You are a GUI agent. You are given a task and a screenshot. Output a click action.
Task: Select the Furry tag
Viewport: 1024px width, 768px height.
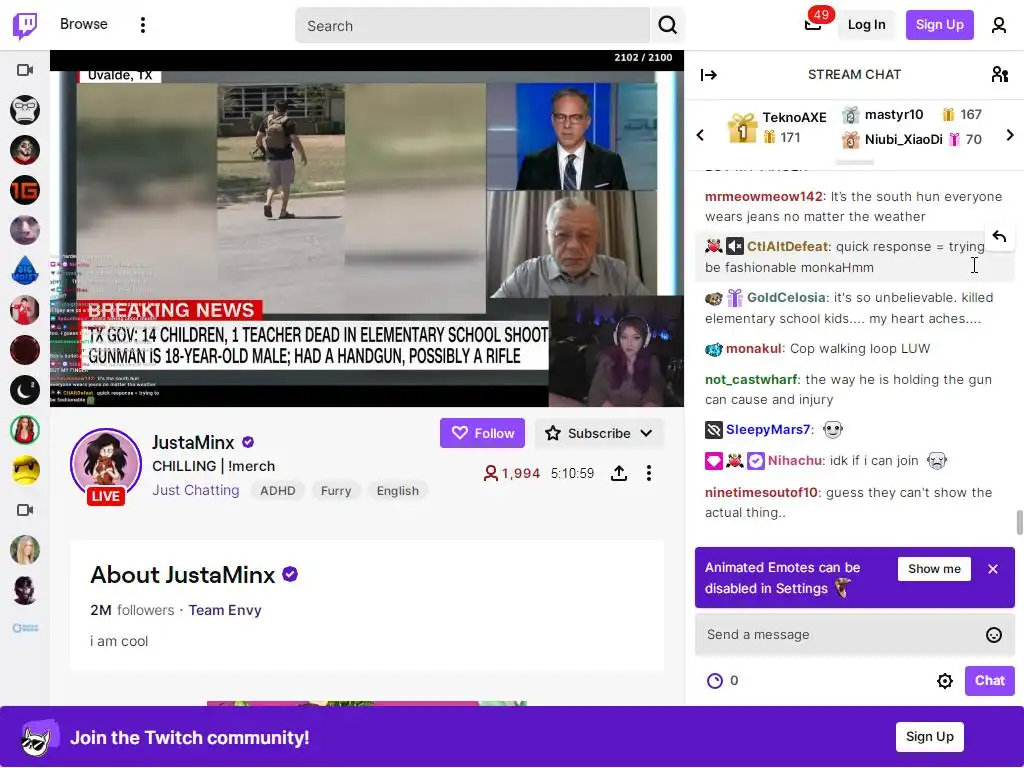click(x=336, y=491)
